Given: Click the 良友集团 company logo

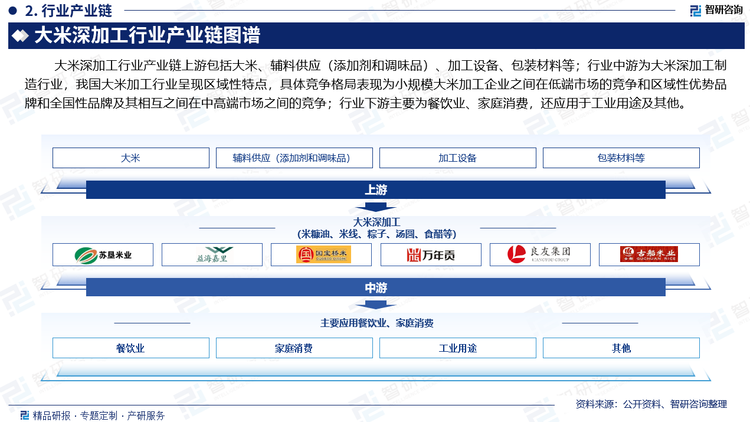Looking at the screenshot, I should coord(540,255).
